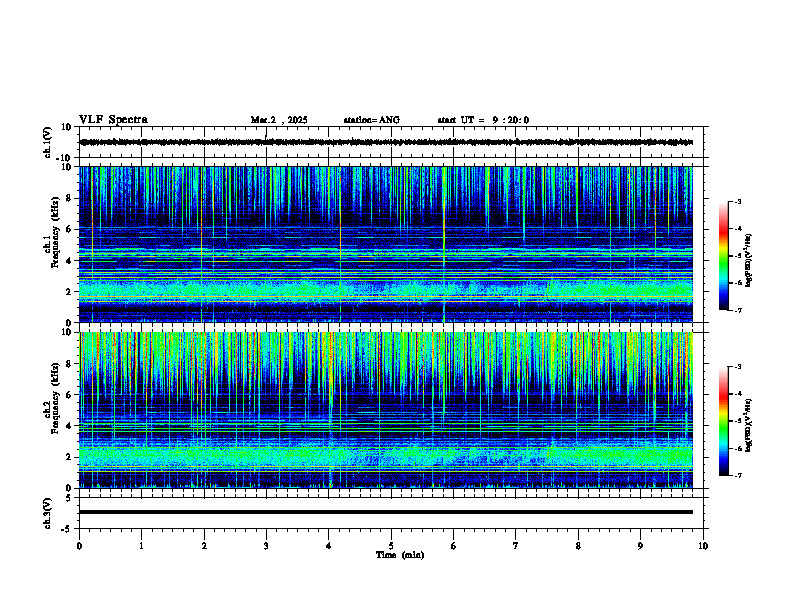Click the "8" kHz tick on ch.1 frequency axis
The image size is (792, 612).
click(x=70, y=198)
